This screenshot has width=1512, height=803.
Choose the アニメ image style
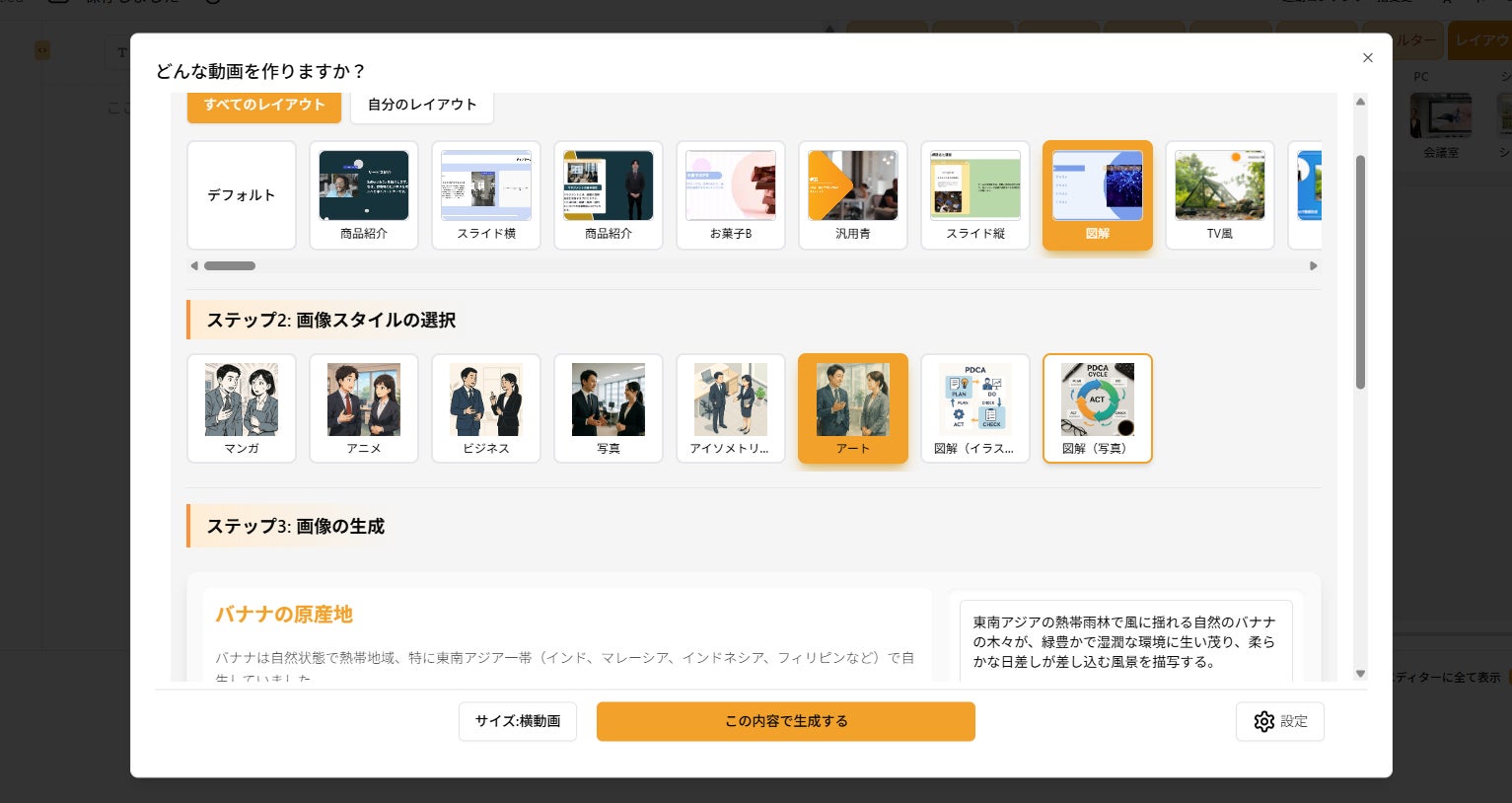pyautogui.click(x=364, y=408)
